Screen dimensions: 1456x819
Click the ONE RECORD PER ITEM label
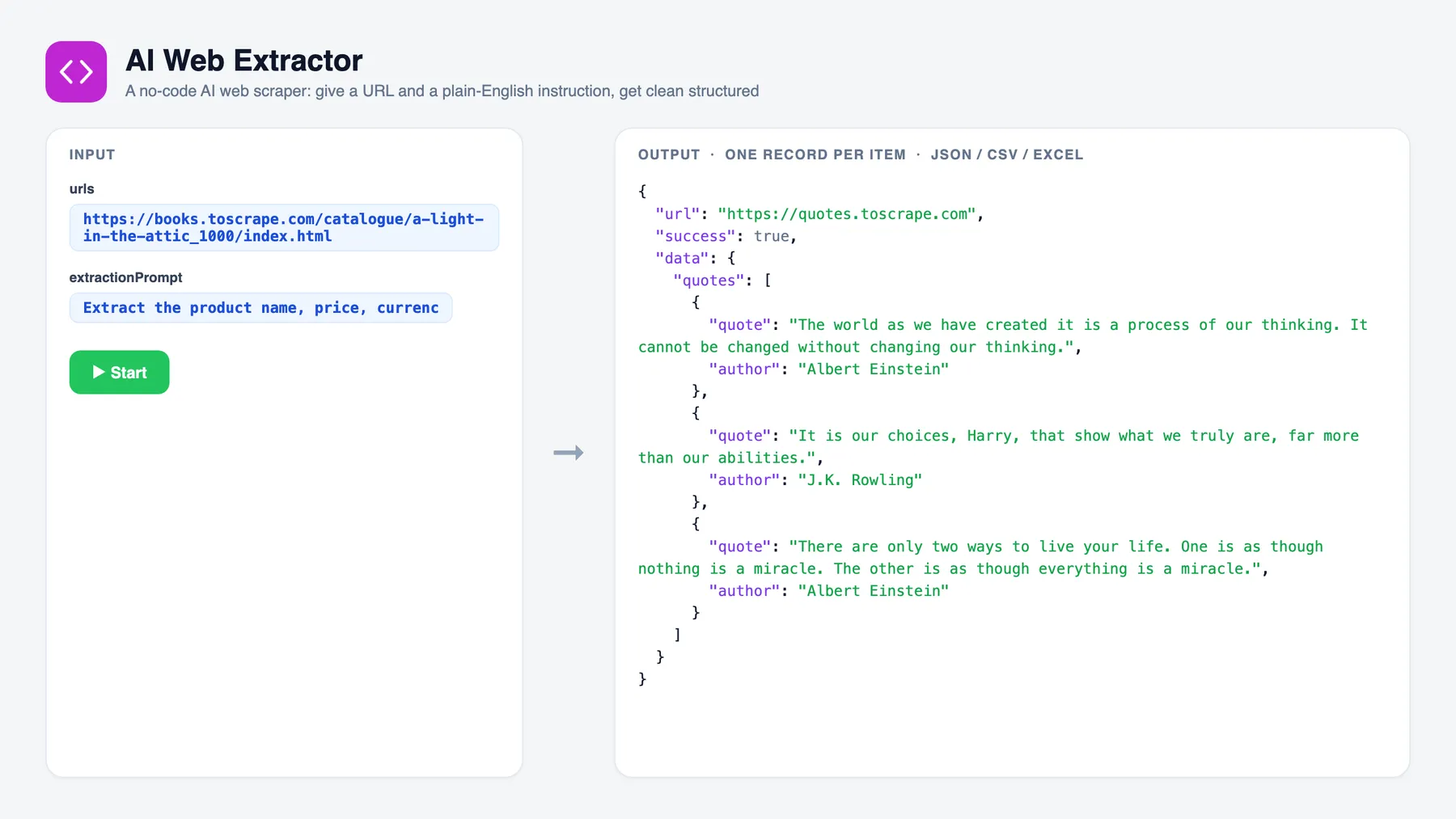[815, 154]
